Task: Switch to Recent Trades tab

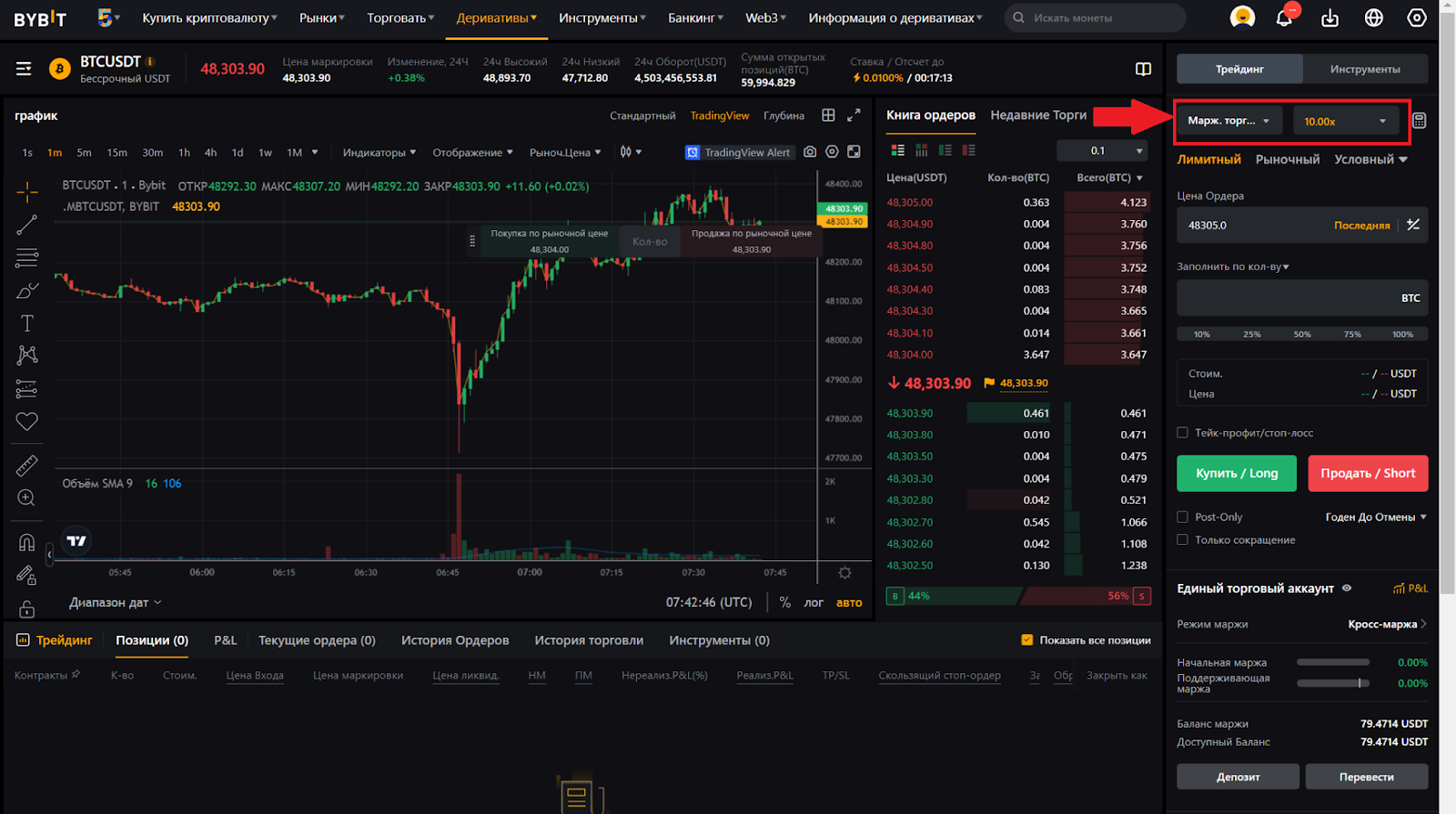Action: click(x=1038, y=115)
